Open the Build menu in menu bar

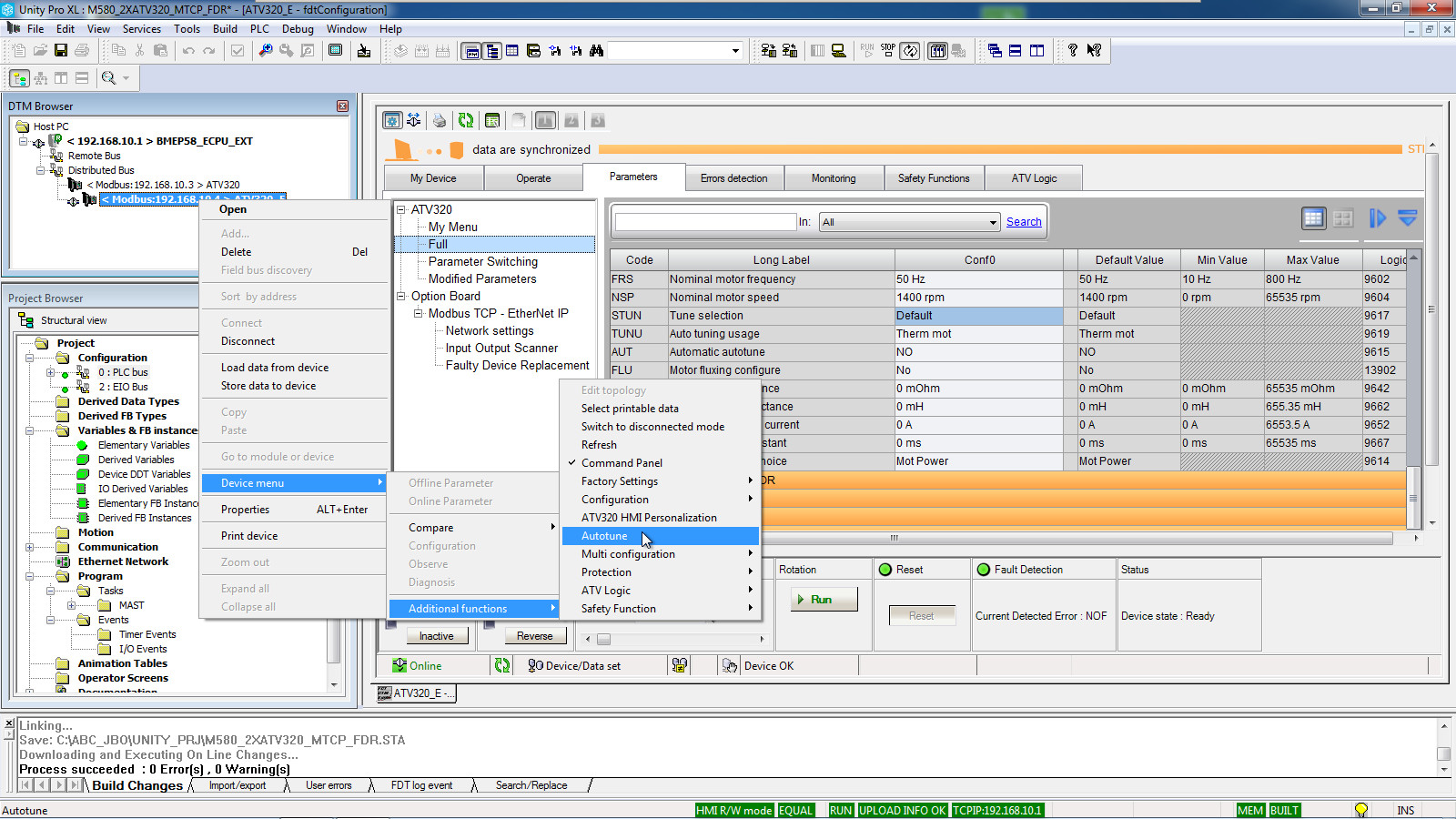click(x=225, y=29)
